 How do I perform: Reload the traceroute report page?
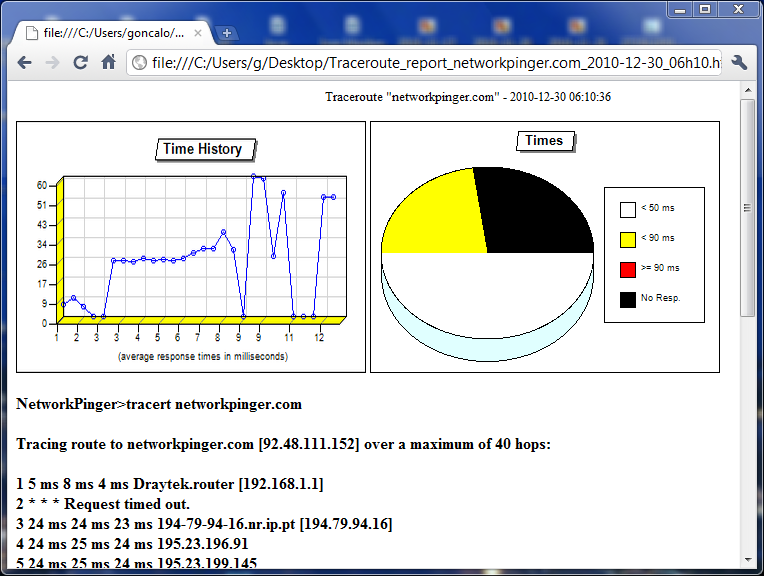pos(80,62)
